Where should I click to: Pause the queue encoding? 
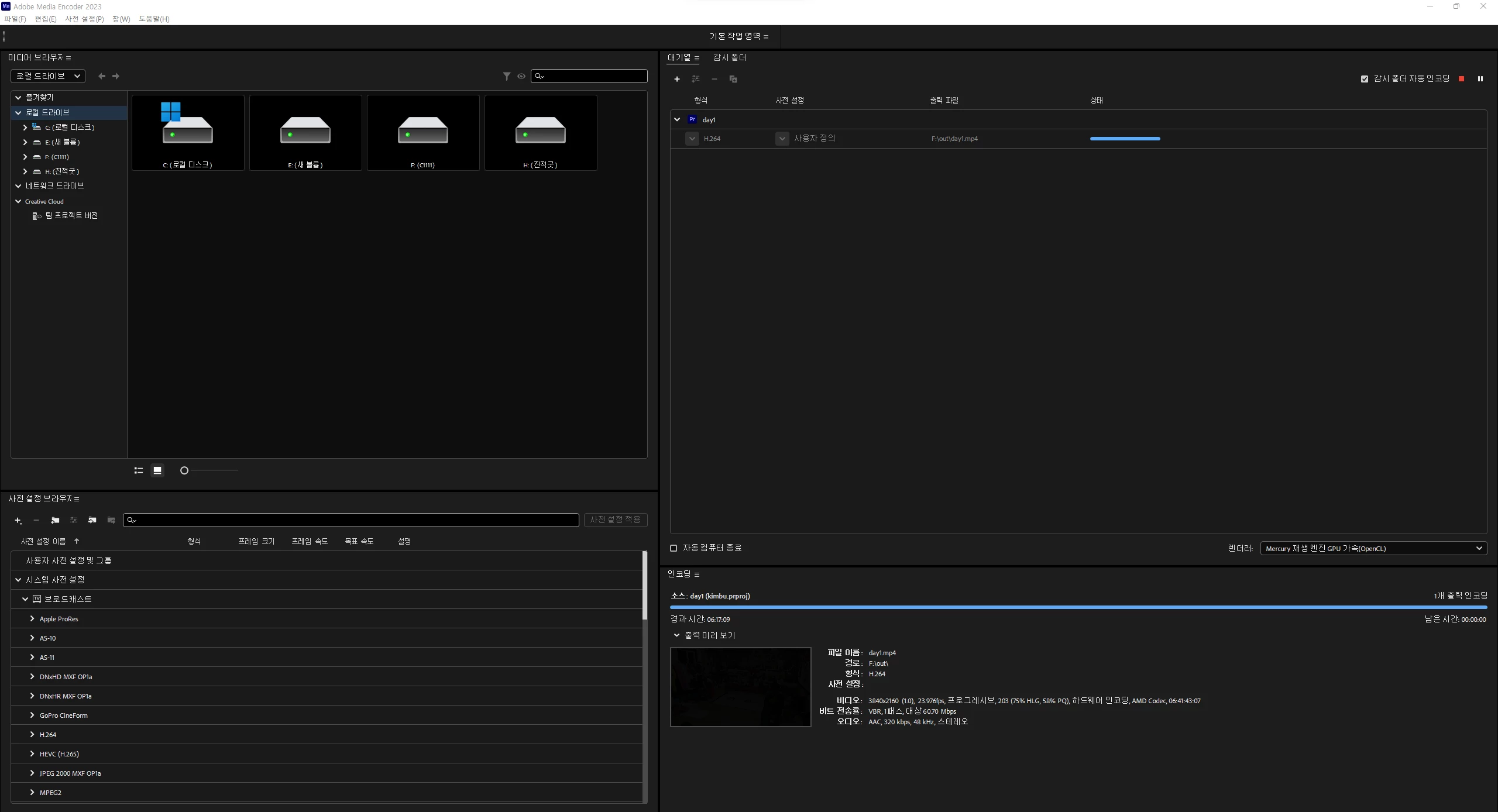coord(1480,78)
